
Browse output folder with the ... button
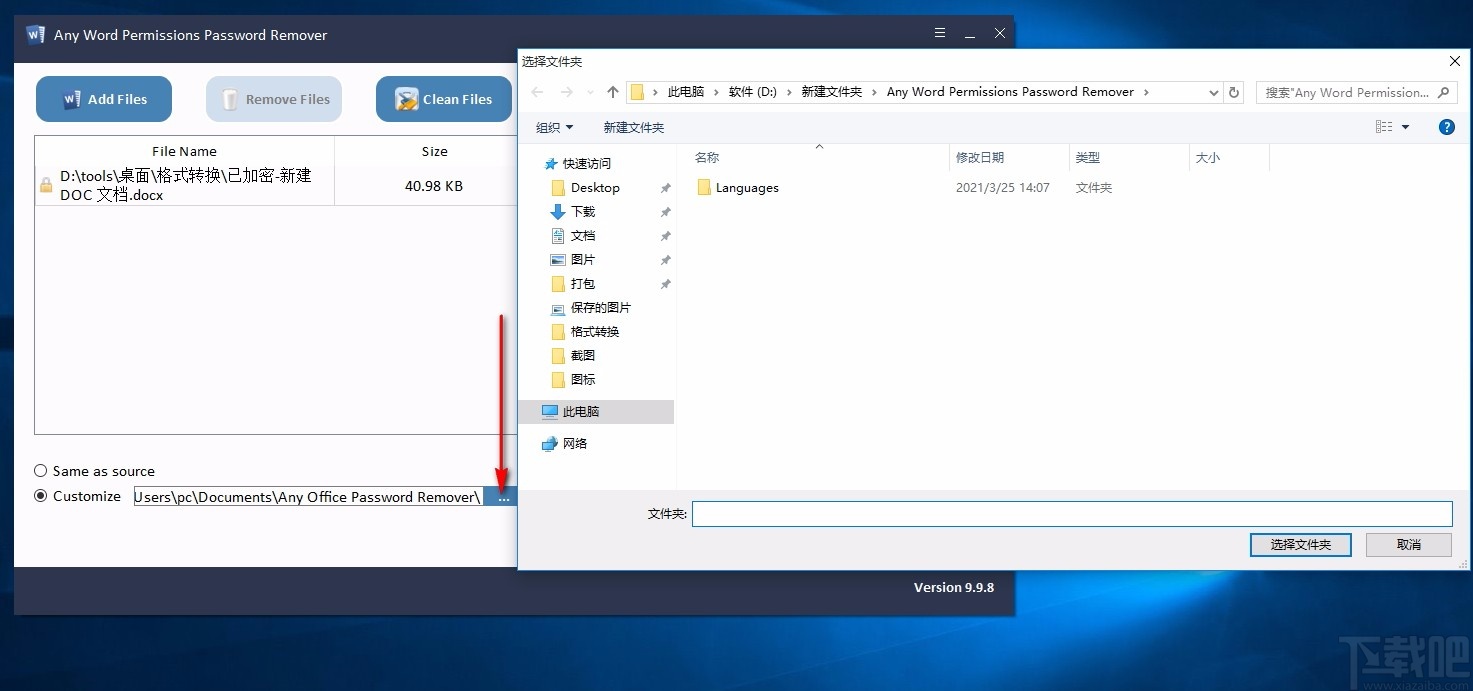pos(502,496)
